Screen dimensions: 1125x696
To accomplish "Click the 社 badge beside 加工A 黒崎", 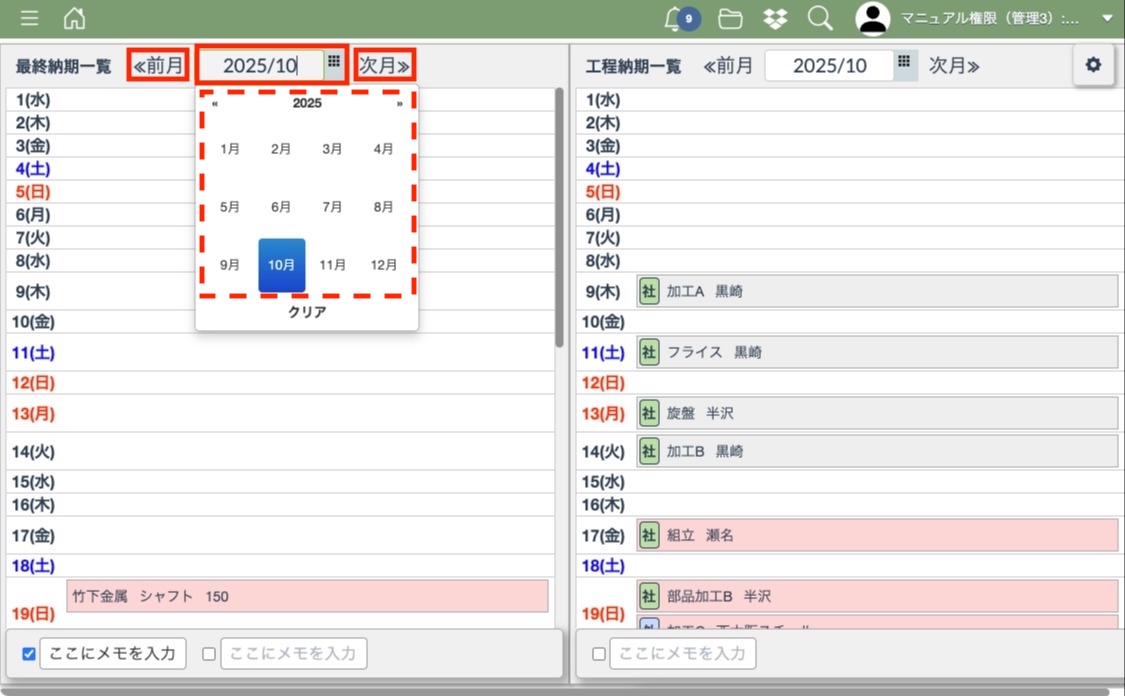I will point(649,292).
